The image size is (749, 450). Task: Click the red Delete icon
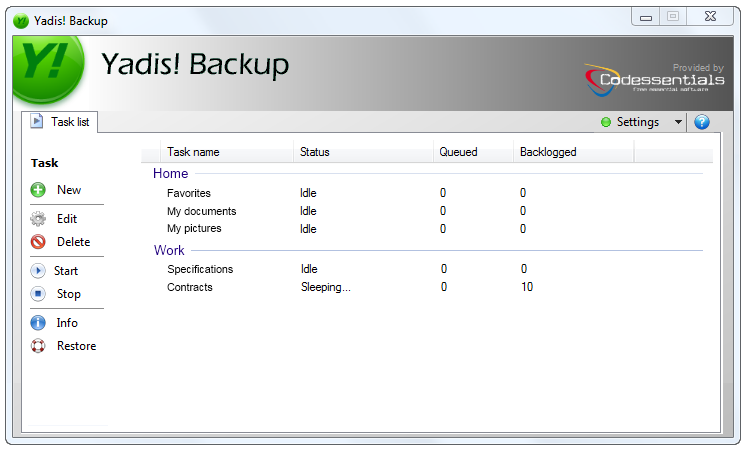coord(38,242)
